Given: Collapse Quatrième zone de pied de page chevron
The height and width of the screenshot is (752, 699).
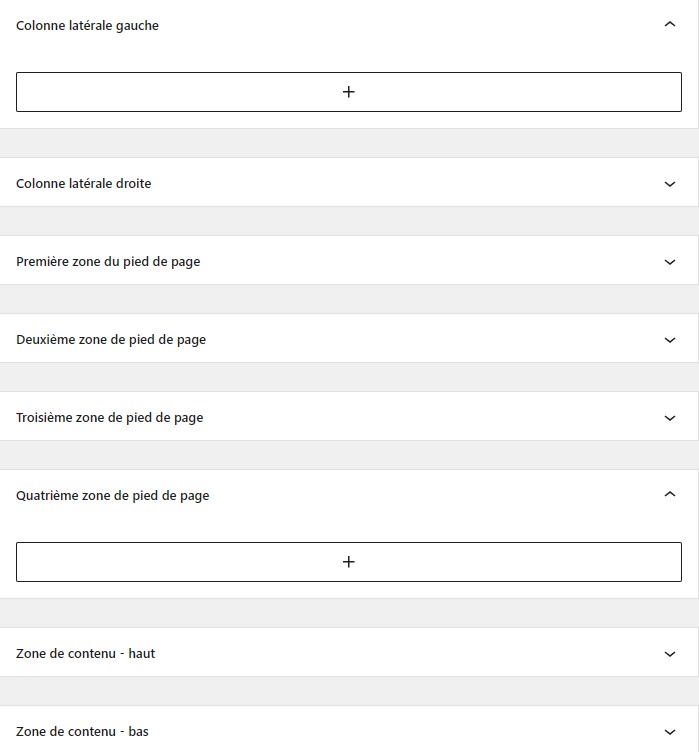Looking at the screenshot, I should click(x=670, y=495).
